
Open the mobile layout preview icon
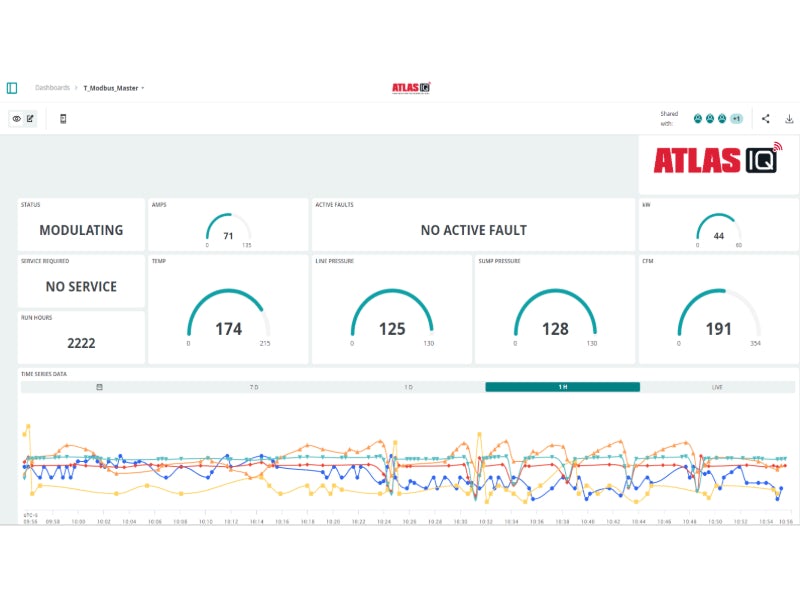63,119
